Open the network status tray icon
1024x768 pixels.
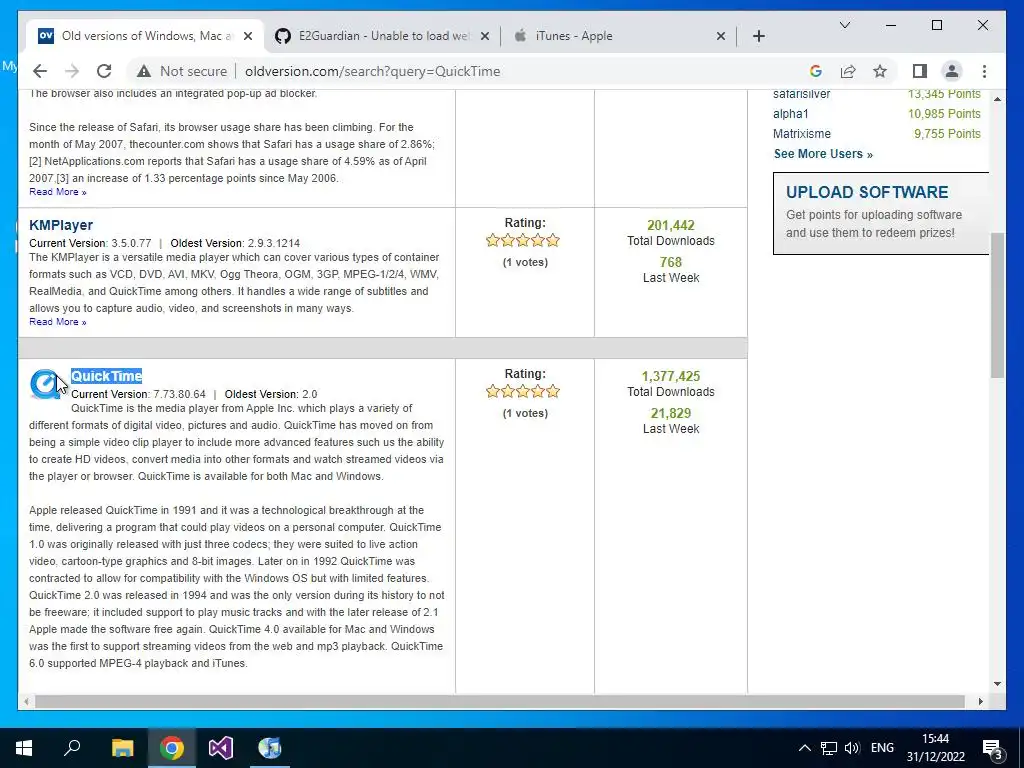pyautogui.click(x=829, y=748)
